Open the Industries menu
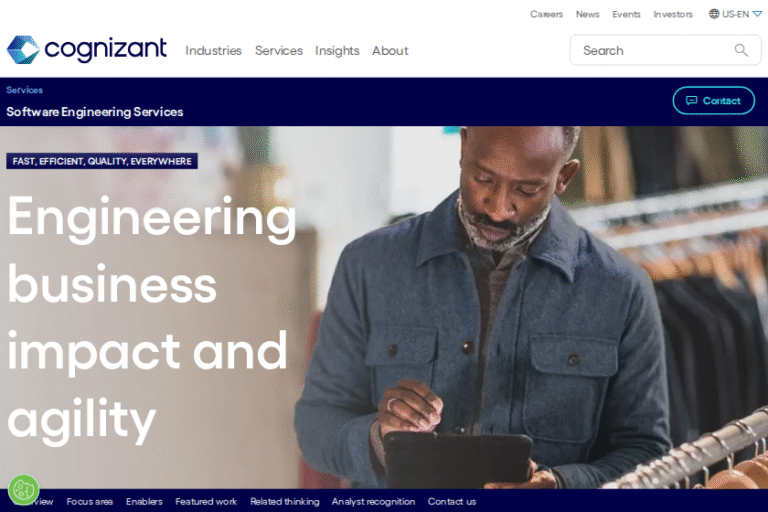 (x=213, y=50)
